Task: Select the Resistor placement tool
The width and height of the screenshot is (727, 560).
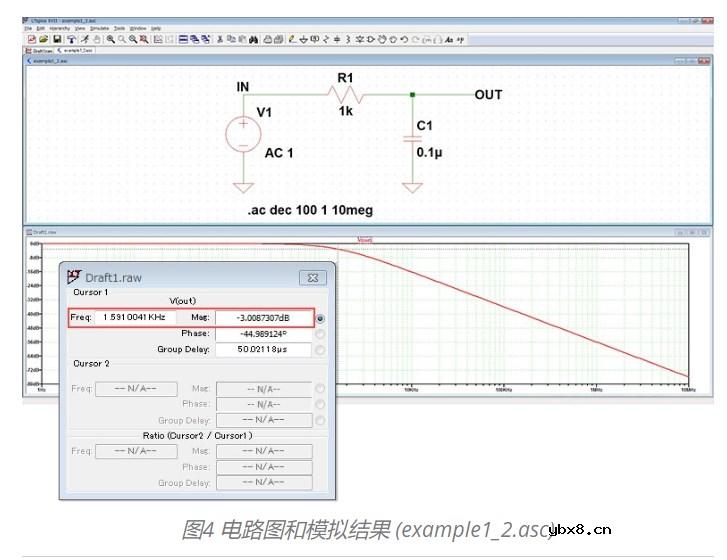Action: tap(326, 40)
